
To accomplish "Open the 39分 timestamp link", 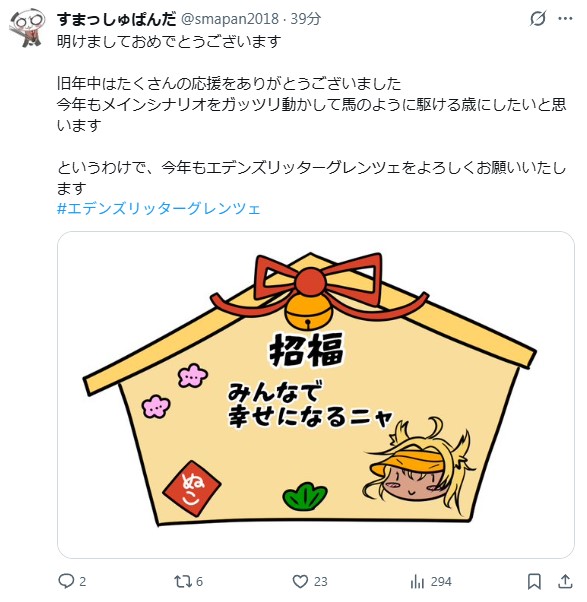I will (305, 19).
